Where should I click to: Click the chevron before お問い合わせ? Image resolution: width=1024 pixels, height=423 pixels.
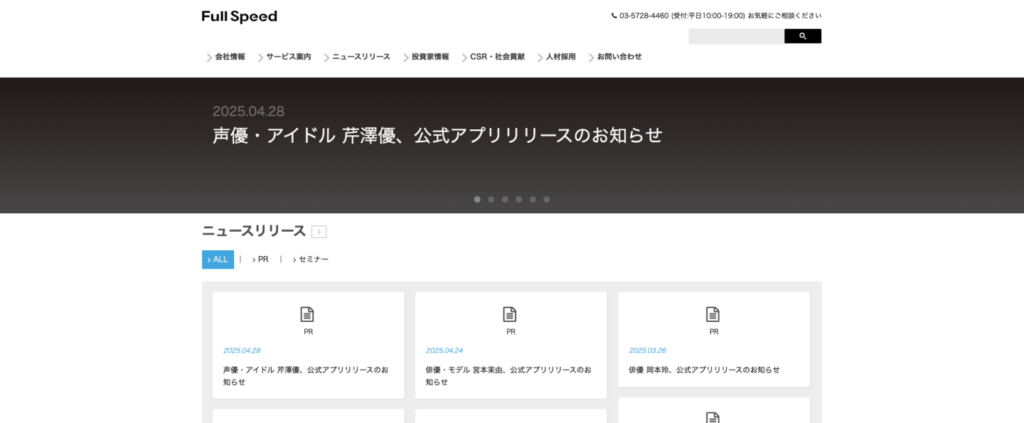pos(591,57)
